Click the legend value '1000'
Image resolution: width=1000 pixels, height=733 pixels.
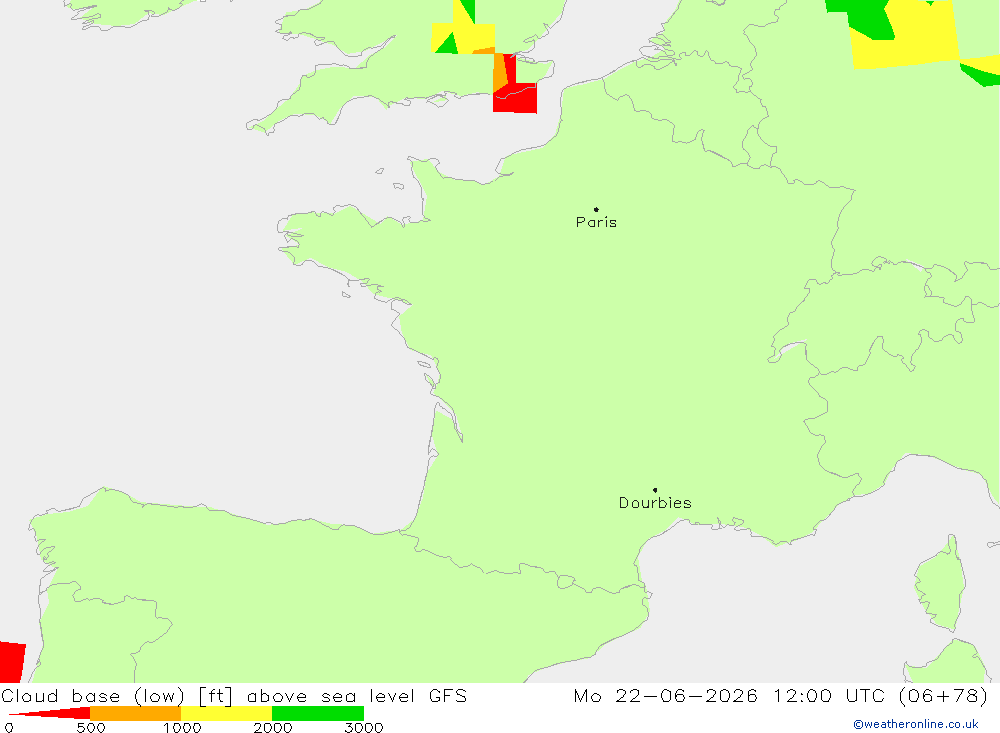182,728
